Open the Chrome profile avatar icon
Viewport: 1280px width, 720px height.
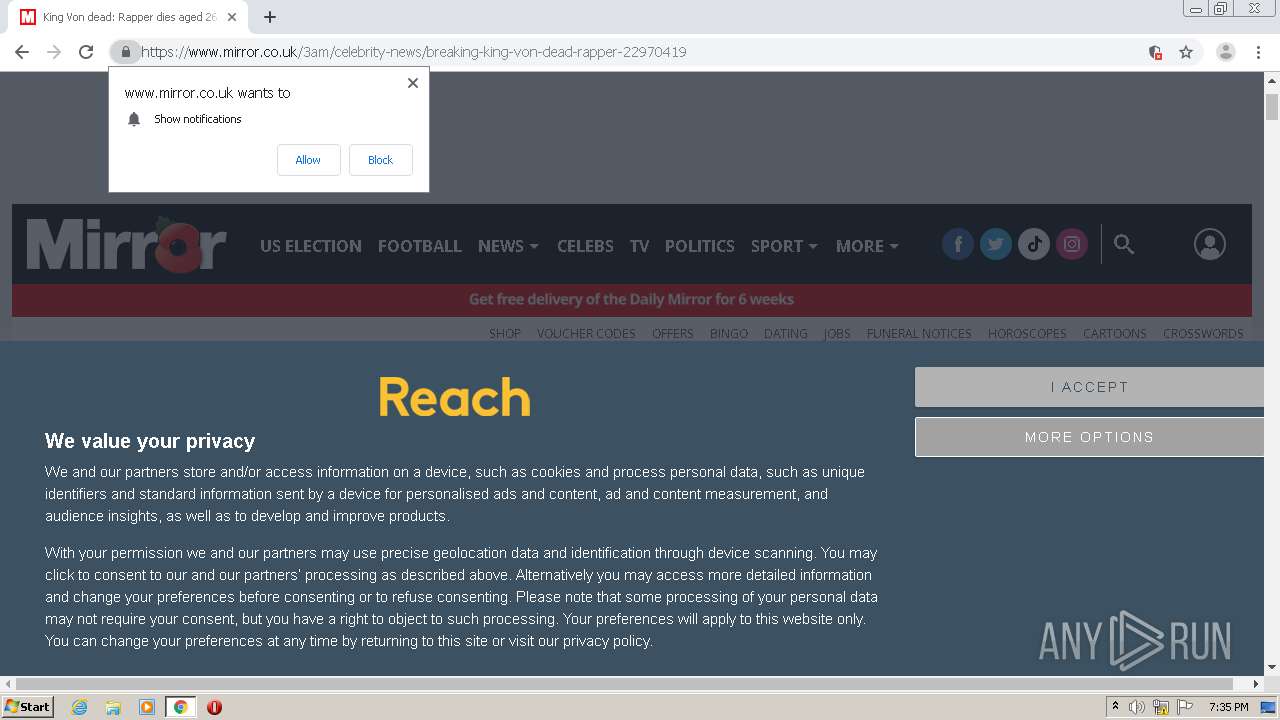(x=1226, y=52)
